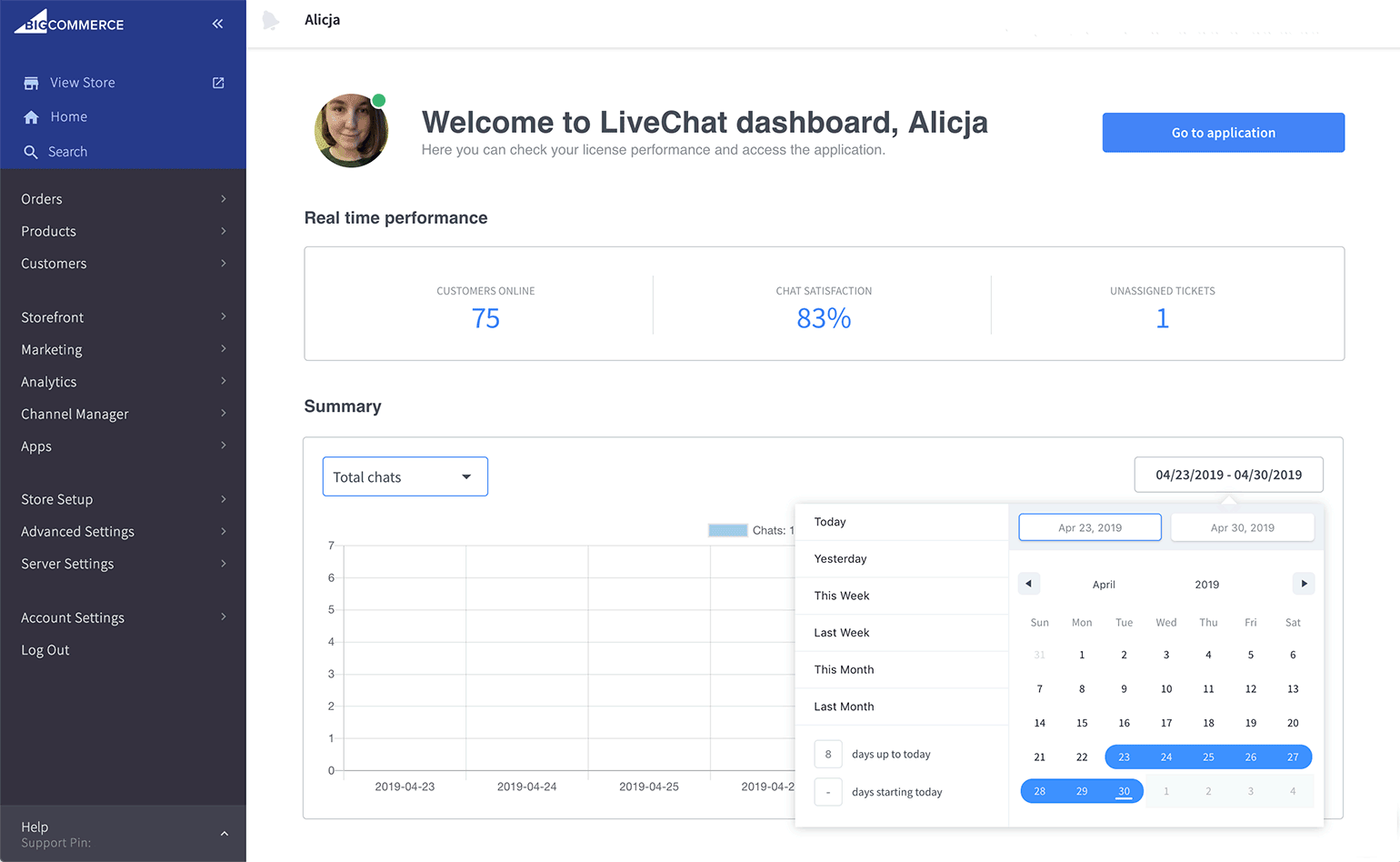Click Go to application button
This screenshot has height=862, width=1400.
tap(1223, 133)
